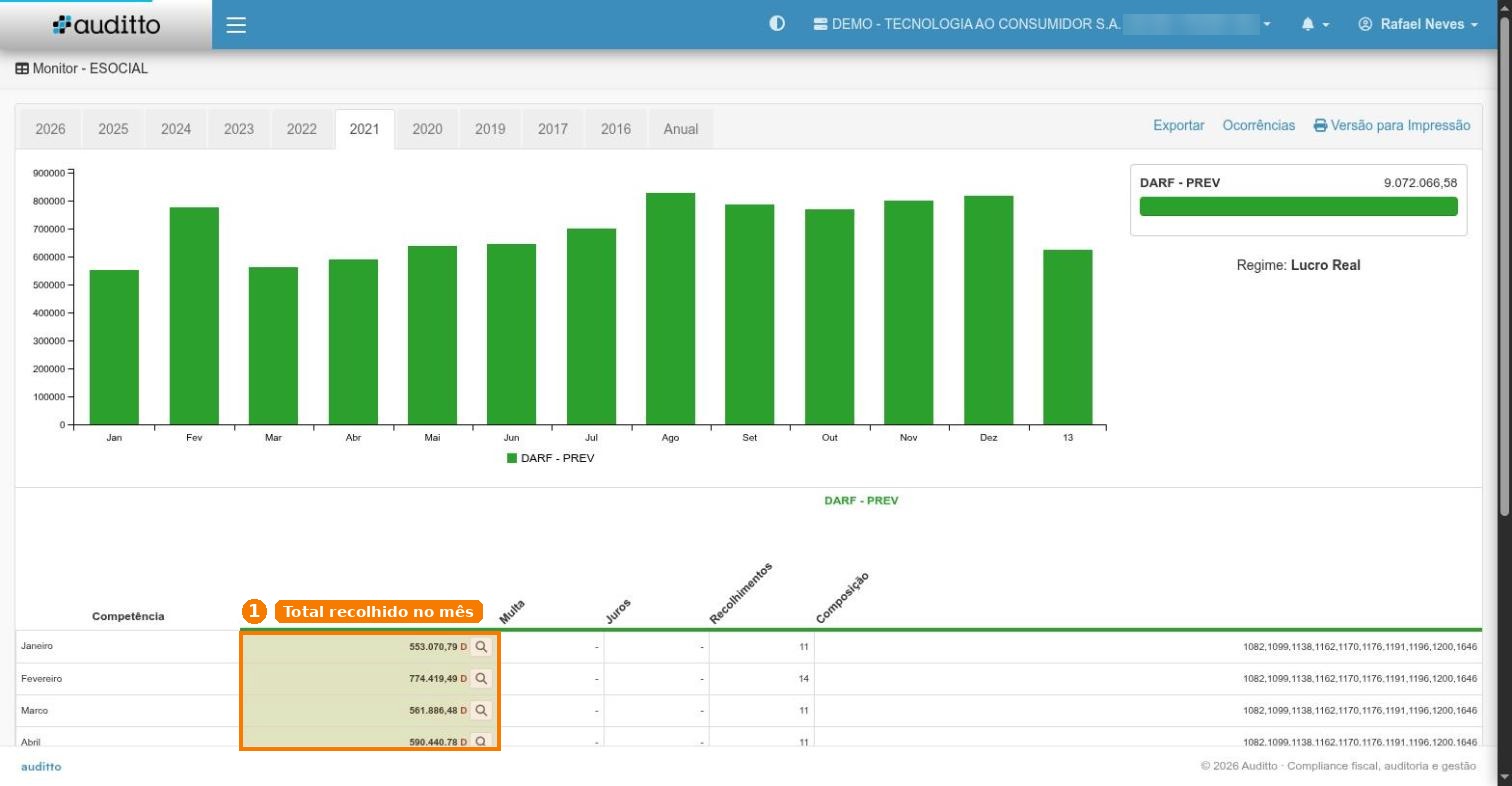Switch to the 2019 tab
This screenshot has height=786, width=1512.
coord(490,129)
